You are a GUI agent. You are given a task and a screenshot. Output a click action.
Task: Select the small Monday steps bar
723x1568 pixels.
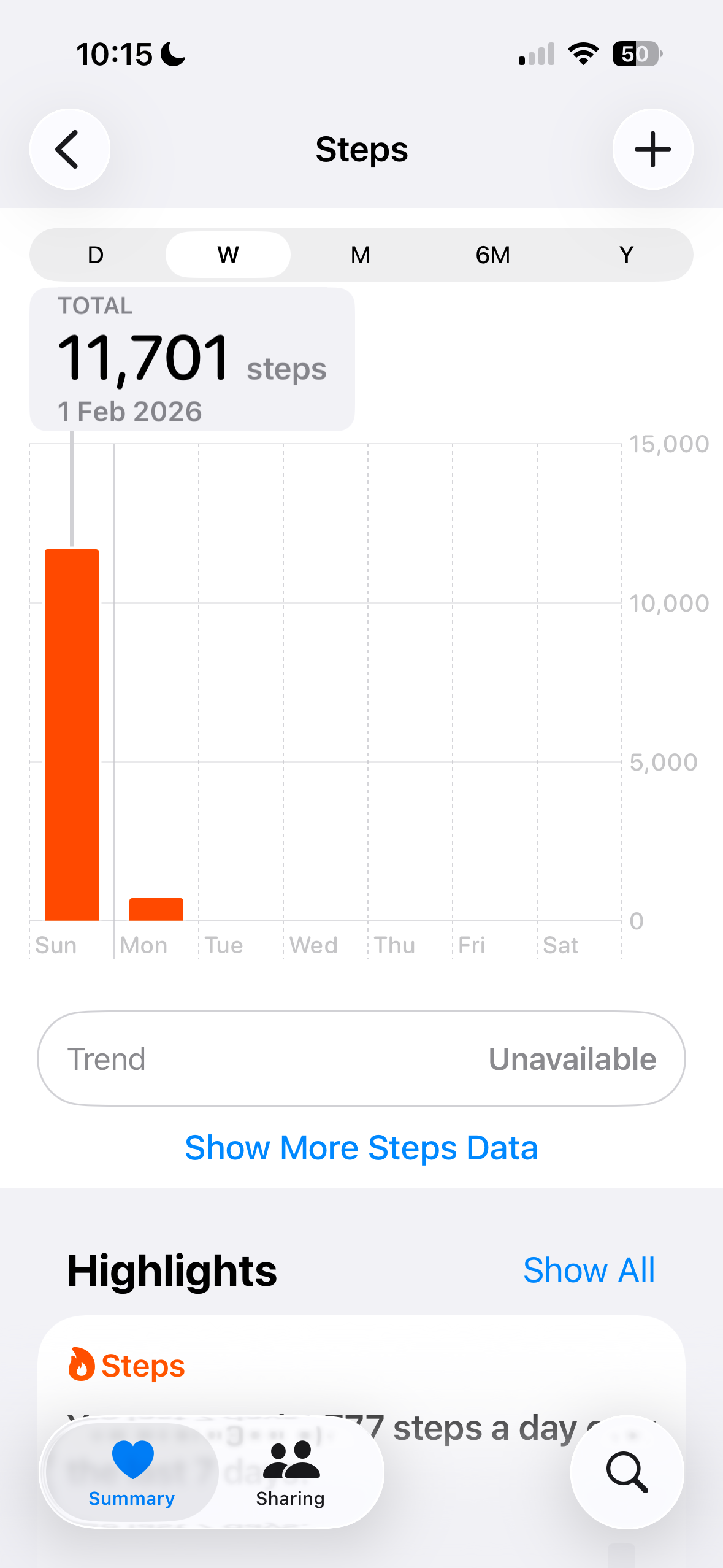tap(156, 909)
